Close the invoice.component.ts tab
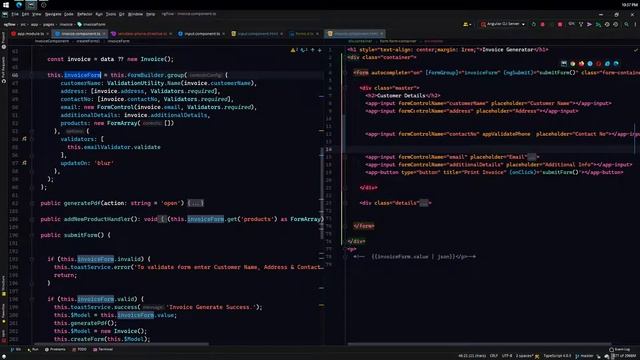Image resolution: width=640 pixels, height=360 pixels. tap(104, 34)
